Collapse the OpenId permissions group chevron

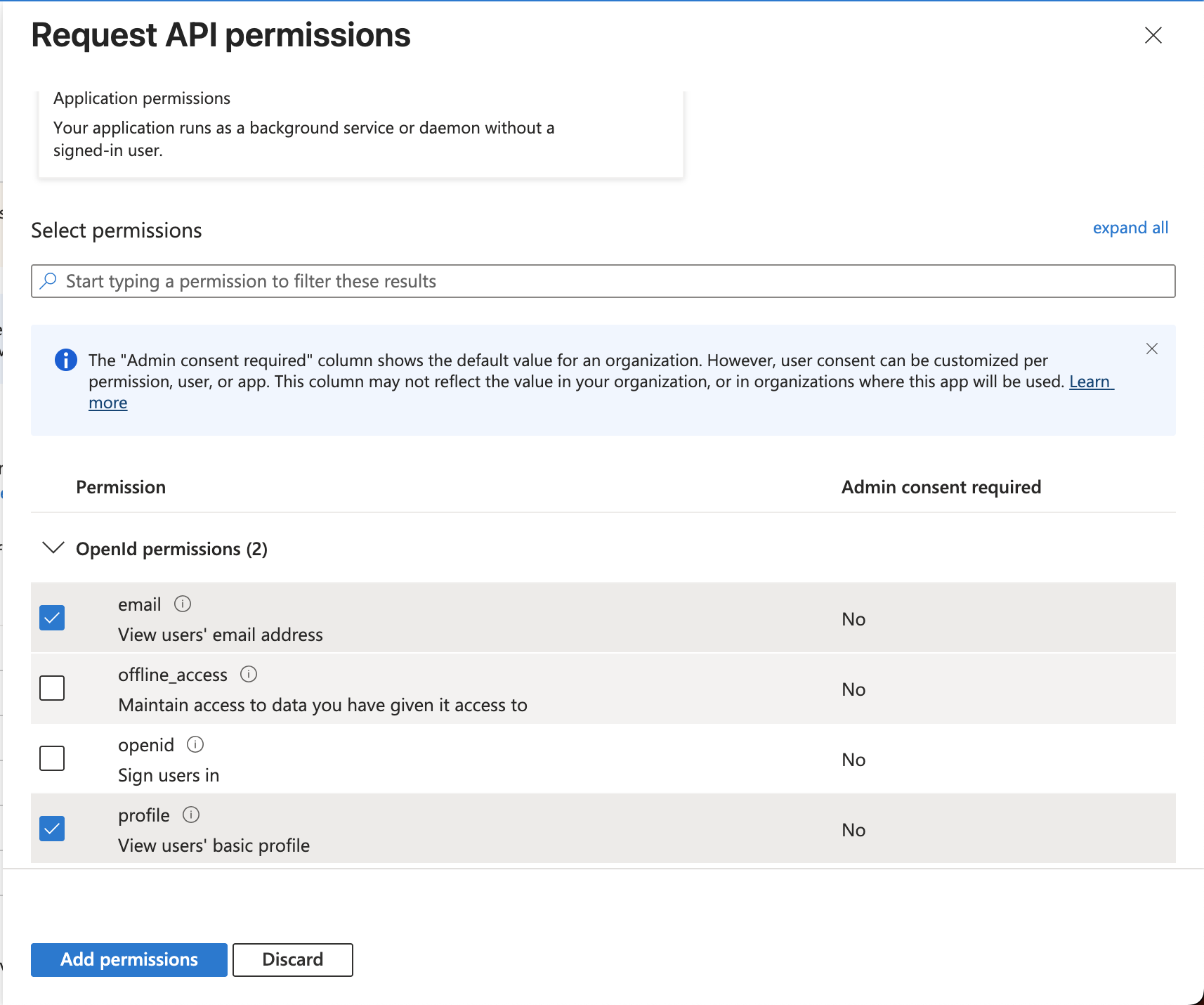point(53,548)
